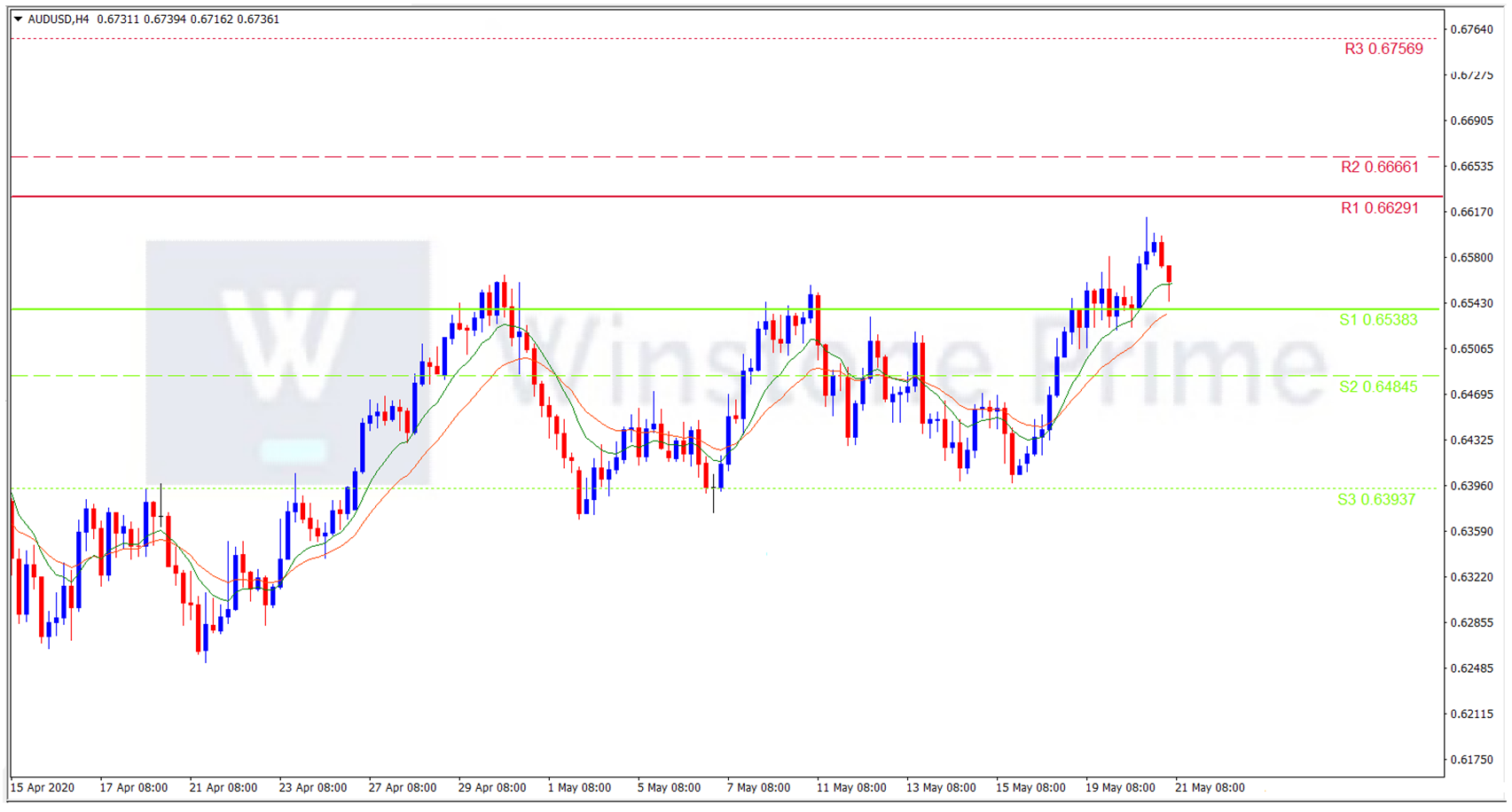
Task: Click the 11 May 08:00 time label
Action: tap(850, 787)
